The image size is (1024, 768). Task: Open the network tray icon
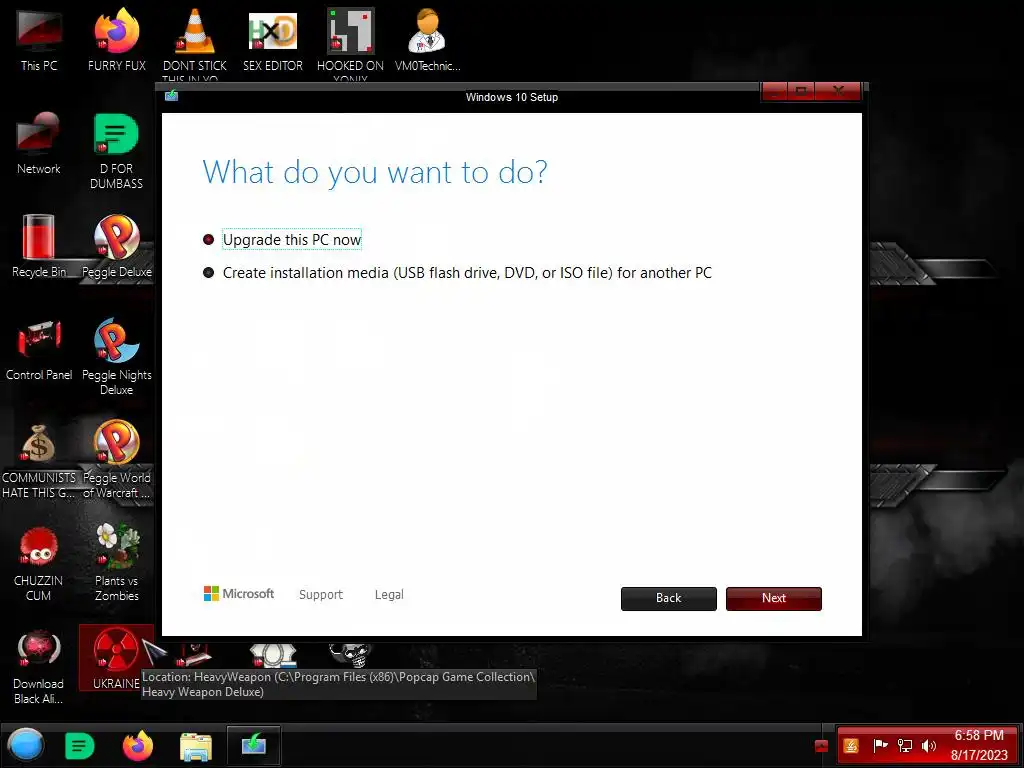click(x=904, y=745)
